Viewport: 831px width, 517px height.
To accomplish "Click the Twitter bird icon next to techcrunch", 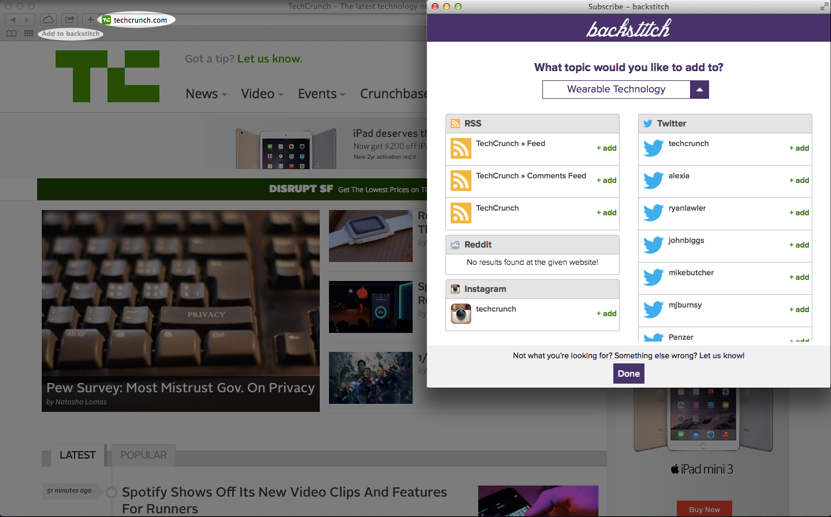I will (653, 148).
